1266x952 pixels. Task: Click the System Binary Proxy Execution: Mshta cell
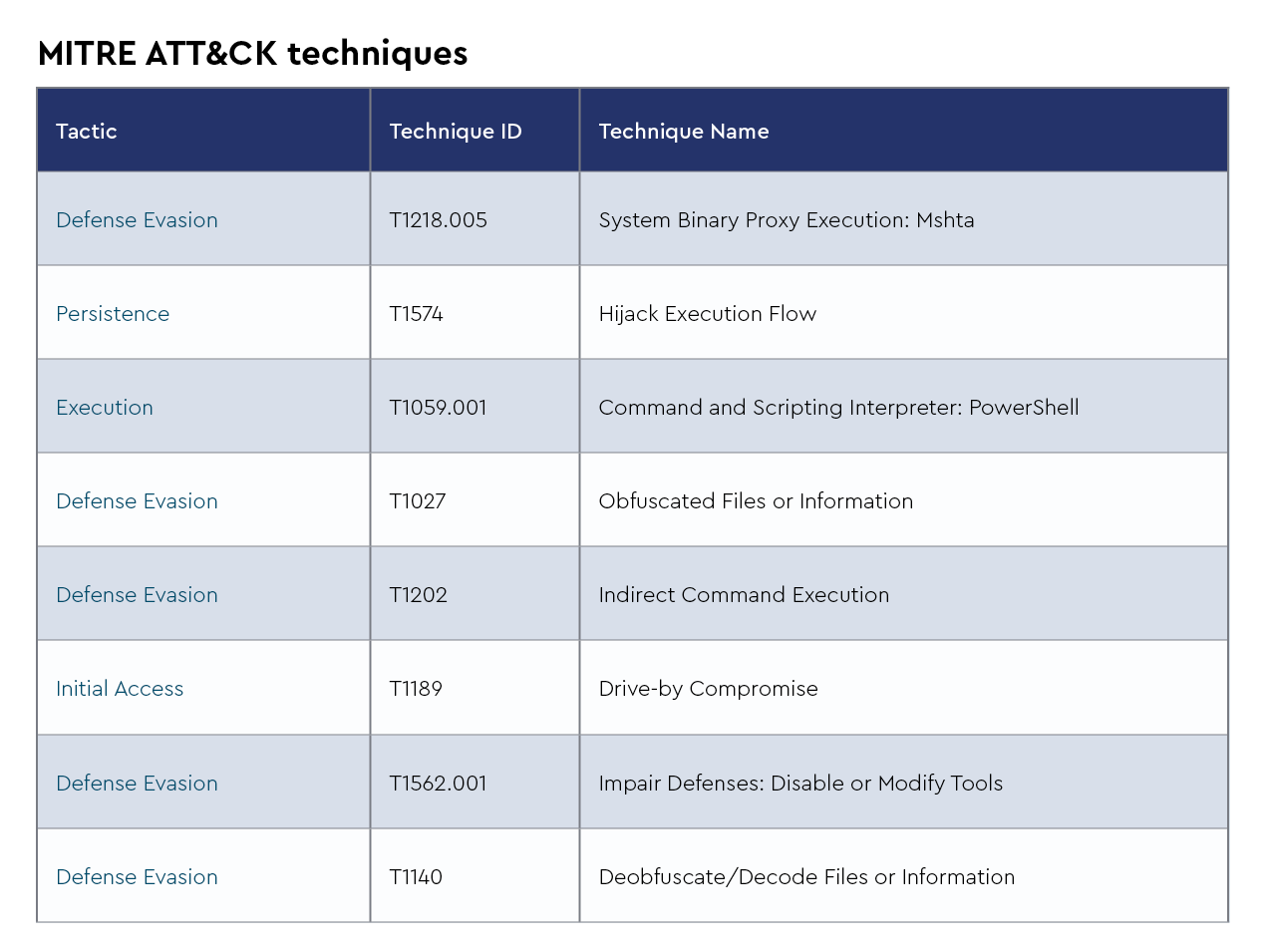tap(787, 220)
